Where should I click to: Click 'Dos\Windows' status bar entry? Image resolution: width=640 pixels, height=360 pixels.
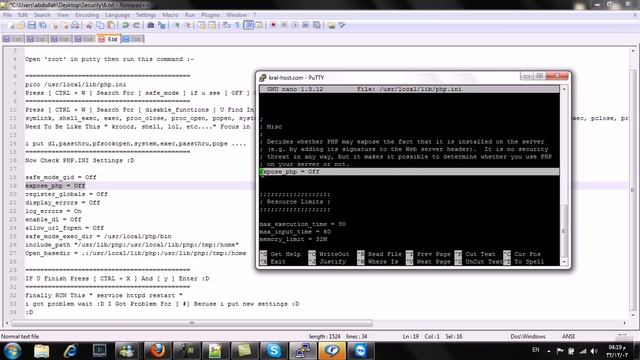[x=528, y=336]
